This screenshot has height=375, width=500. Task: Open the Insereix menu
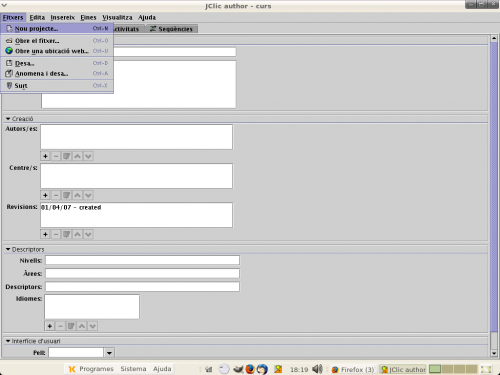pos(63,17)
